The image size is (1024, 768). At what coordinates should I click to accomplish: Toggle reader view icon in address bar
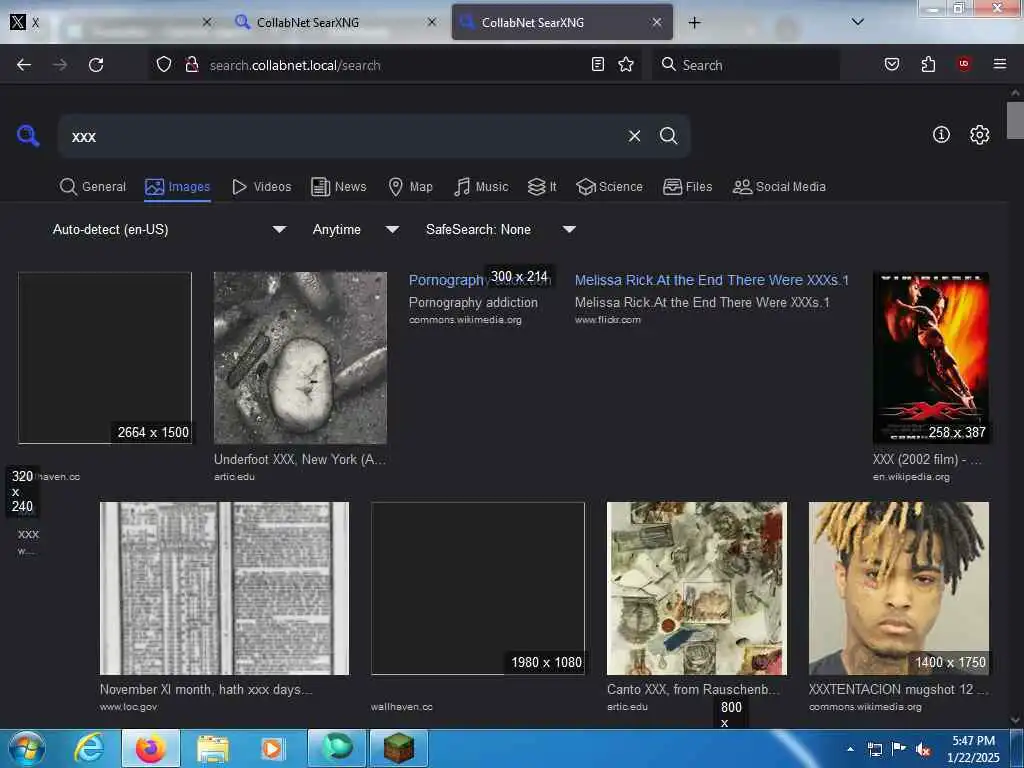[x=598, y=64]
